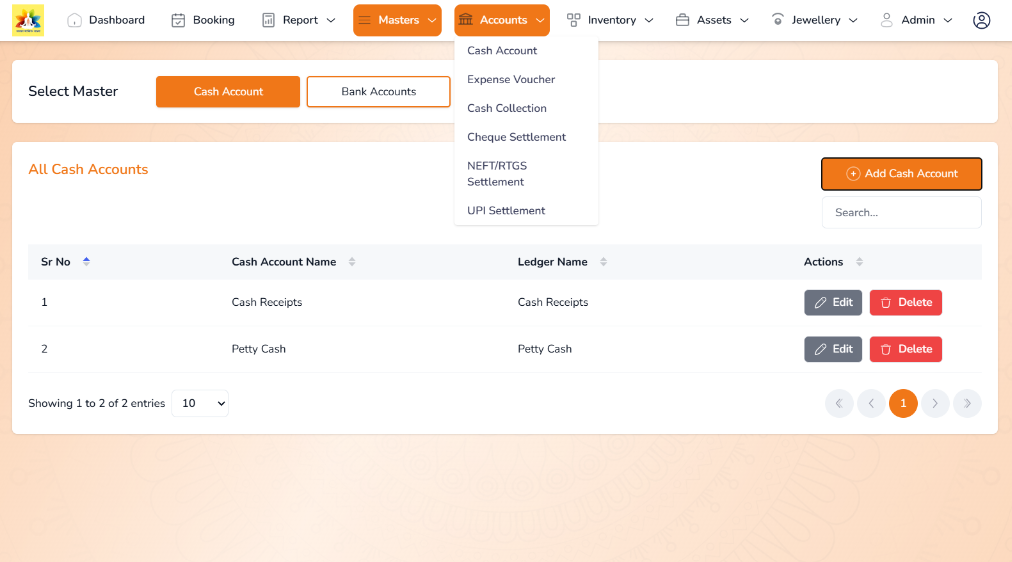The height and width of the screenshot is (562, 1012).
Task: Edit the Petty Cash account
Action: (833, 349)
